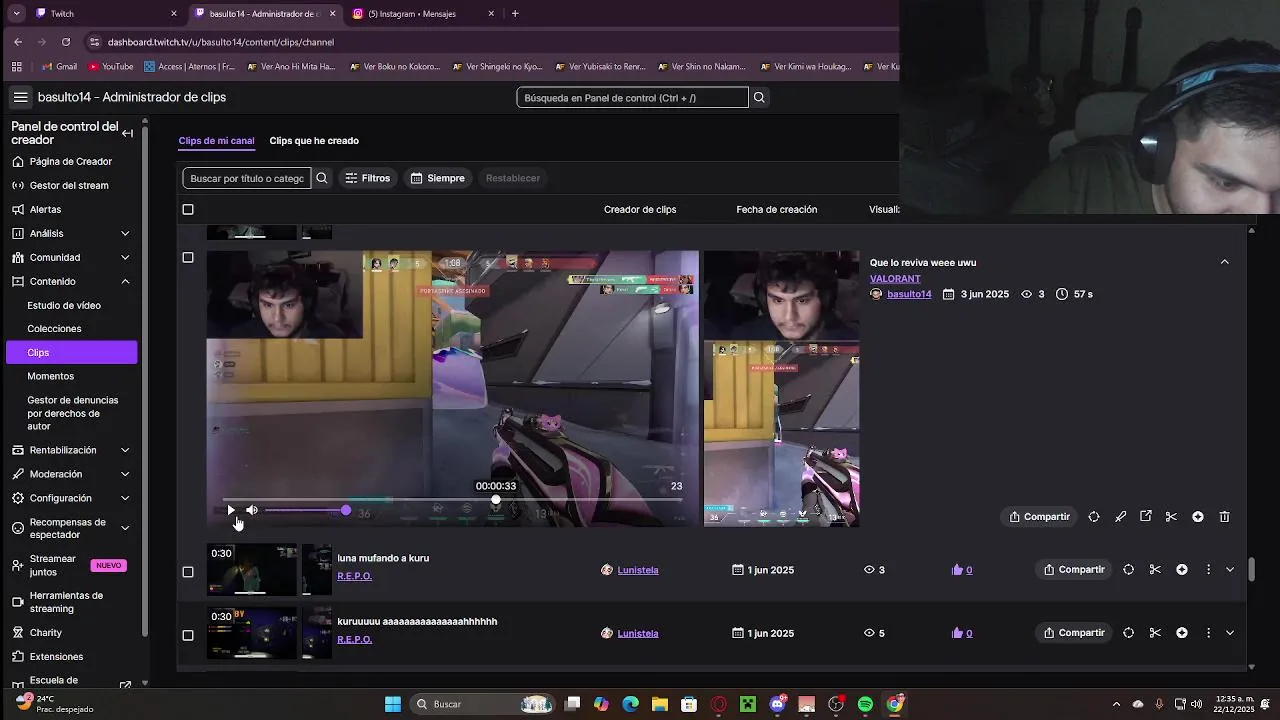Click circle icon on kuruuuuu clip row
Image resolution: width=1280 pixels, height=720 pixels.
click(1129, 633)
